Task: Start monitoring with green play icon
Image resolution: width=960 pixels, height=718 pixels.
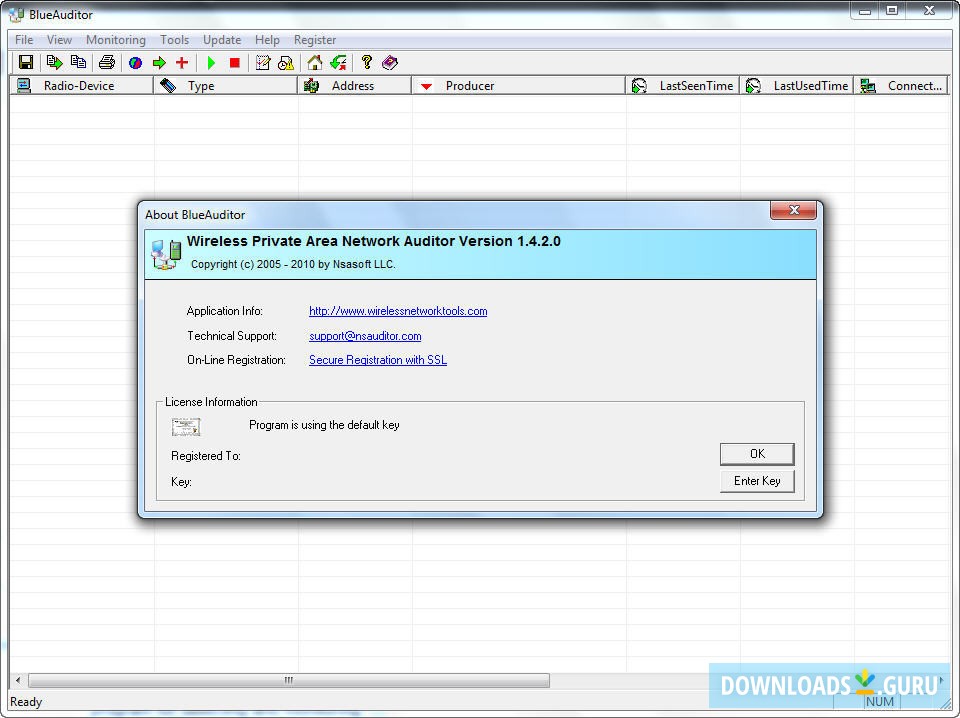Action: point(211,62)
